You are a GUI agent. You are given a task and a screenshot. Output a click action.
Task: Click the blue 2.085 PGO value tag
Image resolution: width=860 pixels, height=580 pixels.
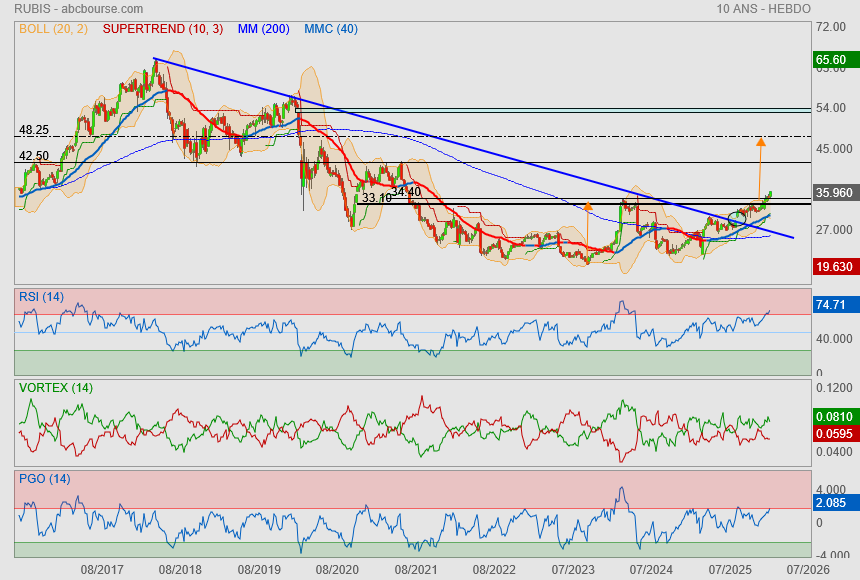coord(832,501)
